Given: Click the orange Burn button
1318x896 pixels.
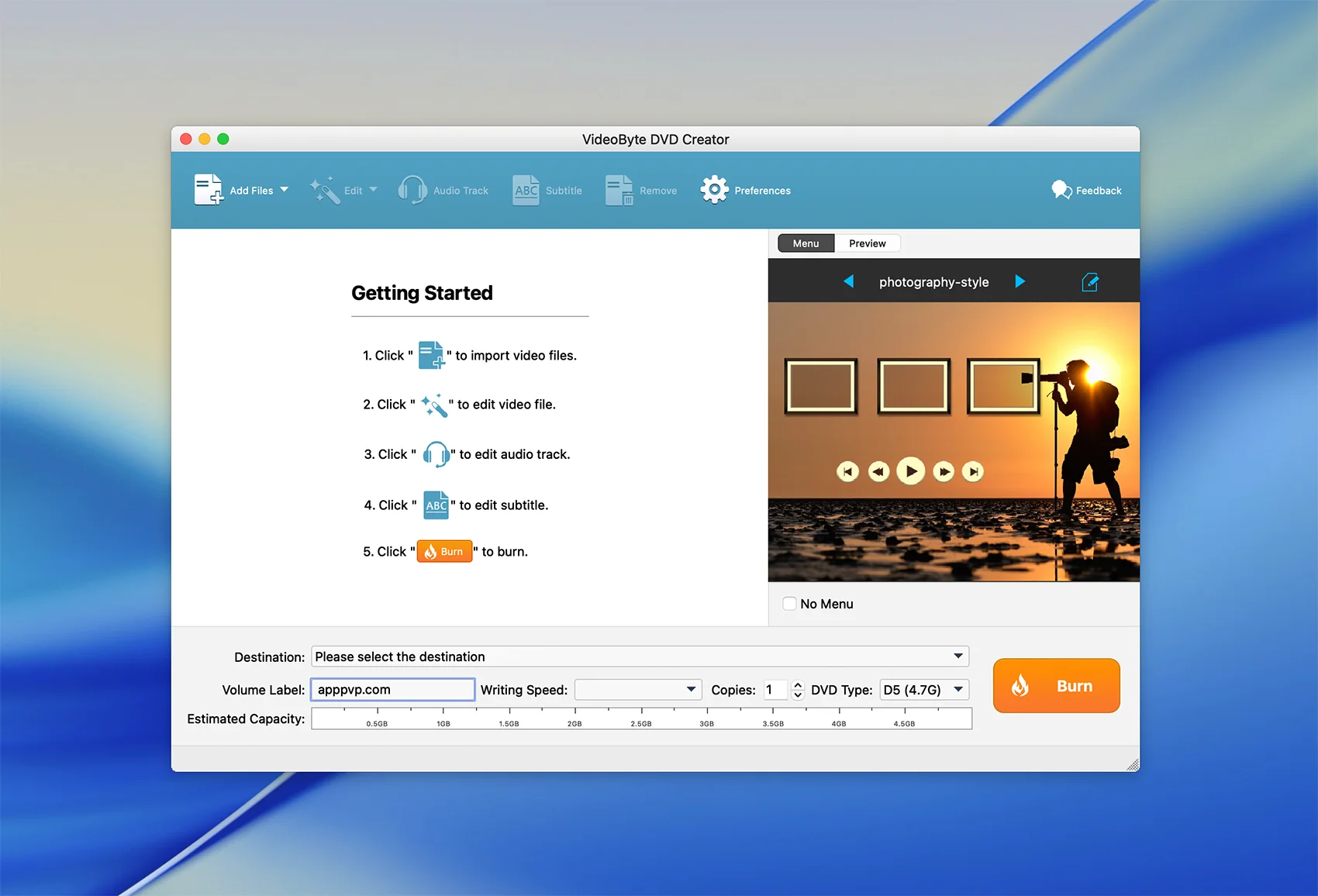Looking at the screenshot, I should (1056, 686).
